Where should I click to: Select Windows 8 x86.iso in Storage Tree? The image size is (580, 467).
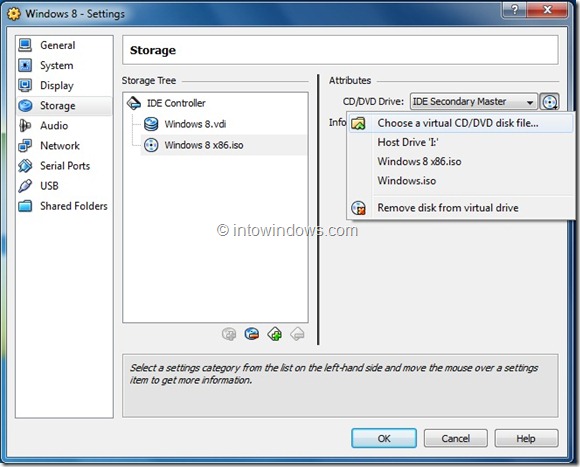(224, 145)
